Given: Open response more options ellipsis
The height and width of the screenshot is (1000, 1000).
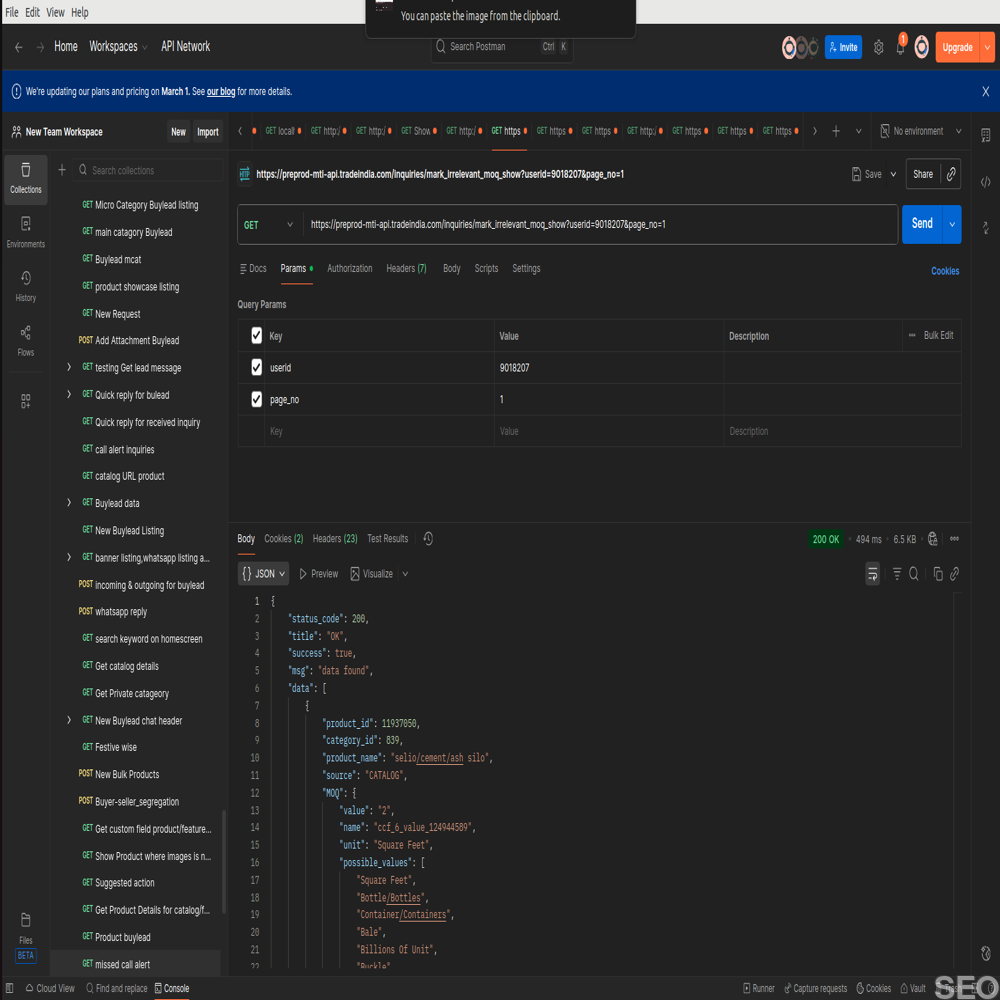Looking at the screenshot, I should pyautogui.click(x=954, y=539).
